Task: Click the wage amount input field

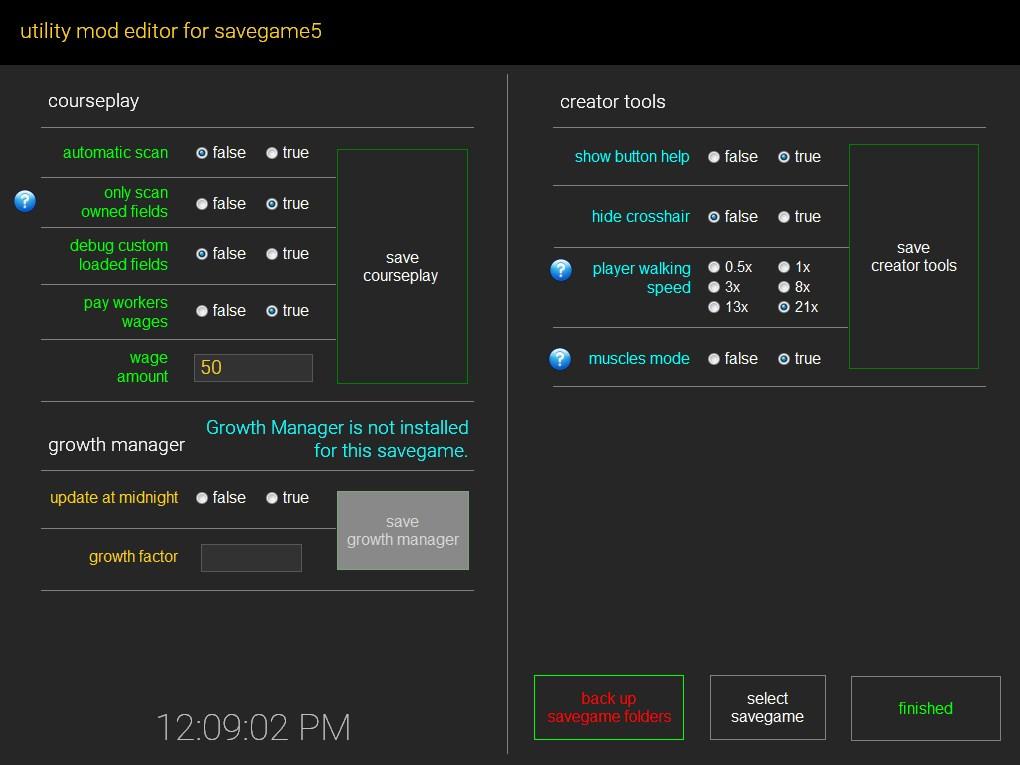Action: pos(253,368)
